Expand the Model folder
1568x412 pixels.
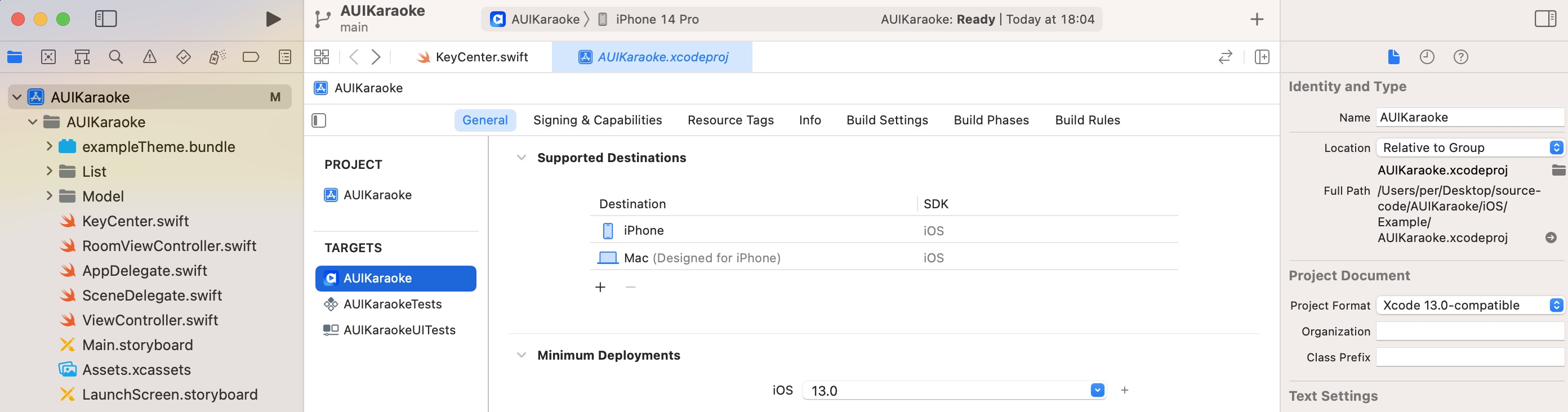pyautogui.click(x=50, y=196)
